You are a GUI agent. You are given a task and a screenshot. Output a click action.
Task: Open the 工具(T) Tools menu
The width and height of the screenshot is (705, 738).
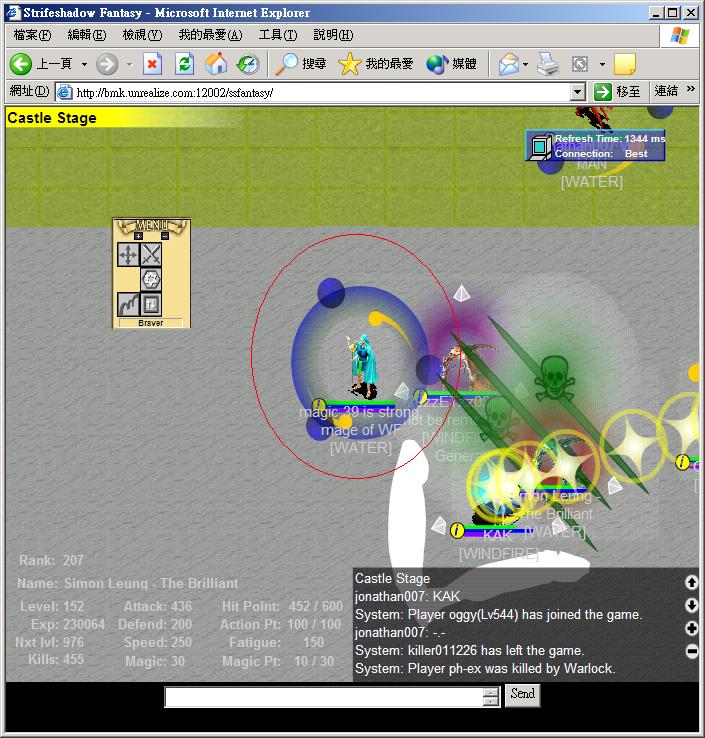(278, 35)
